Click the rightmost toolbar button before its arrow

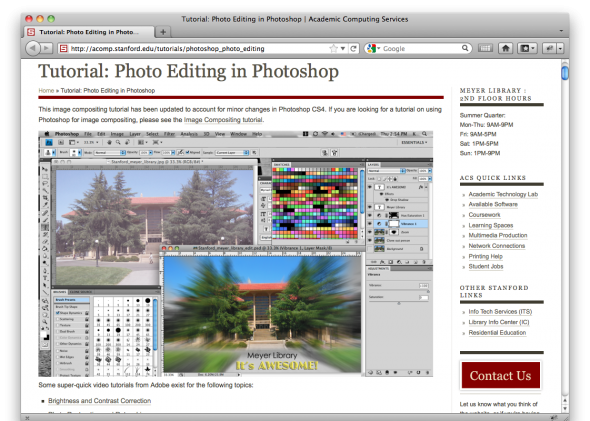click(x=550, y=48)
